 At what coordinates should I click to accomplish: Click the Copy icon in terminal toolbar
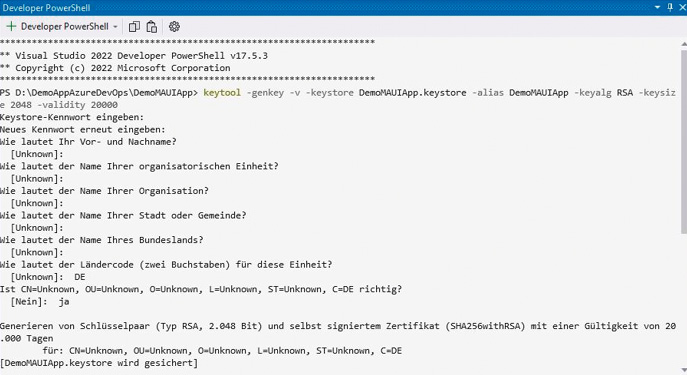[134, 27]
